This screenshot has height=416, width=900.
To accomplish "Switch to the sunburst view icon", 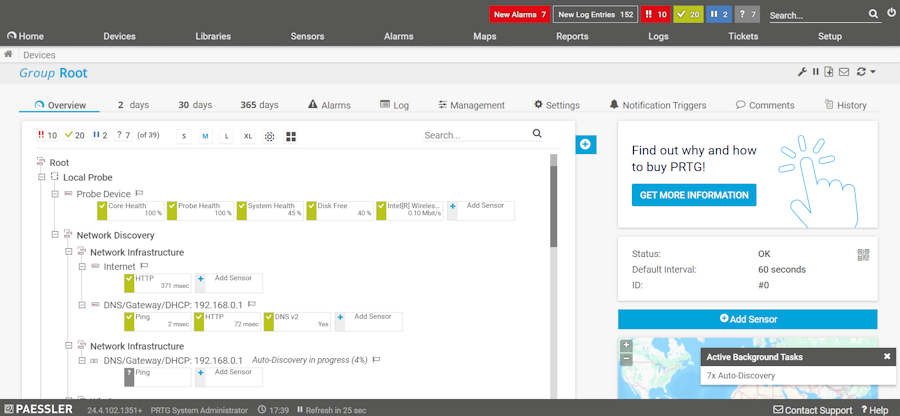I will point(269,136).
